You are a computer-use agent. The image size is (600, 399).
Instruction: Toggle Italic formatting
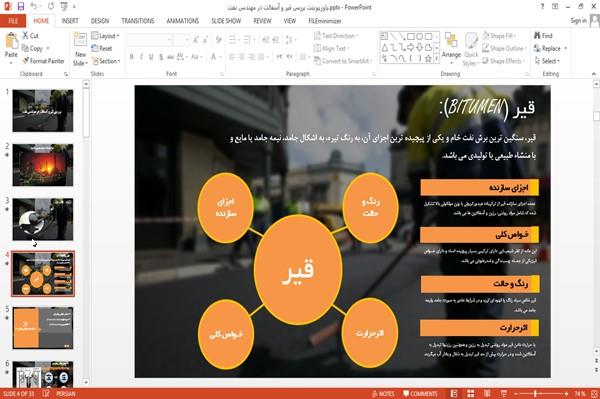(142, 57)
